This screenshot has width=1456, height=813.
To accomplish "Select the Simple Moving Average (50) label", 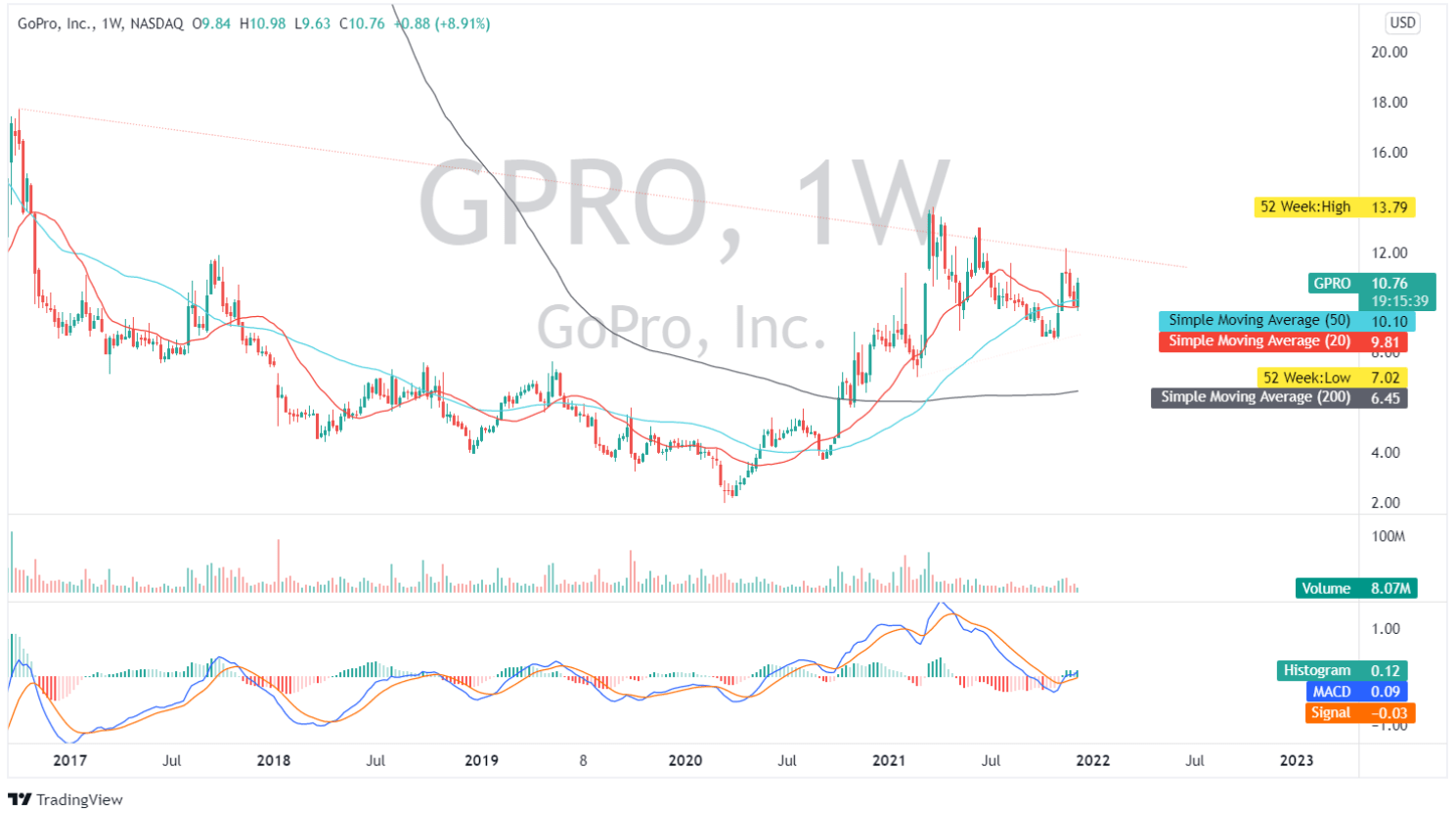I will click(1259, 321).
